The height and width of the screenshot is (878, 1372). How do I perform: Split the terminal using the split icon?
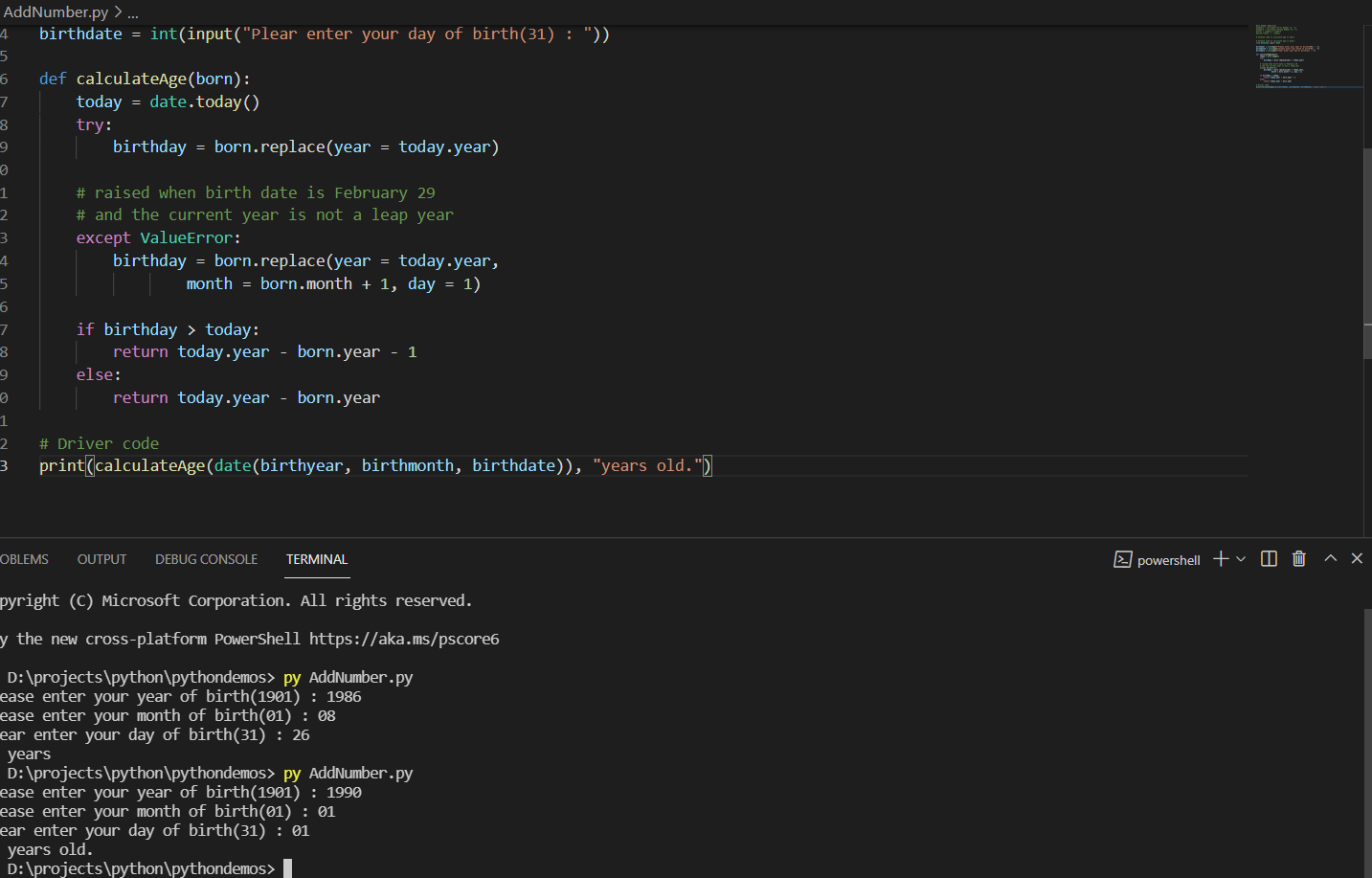click(1269, 559)
